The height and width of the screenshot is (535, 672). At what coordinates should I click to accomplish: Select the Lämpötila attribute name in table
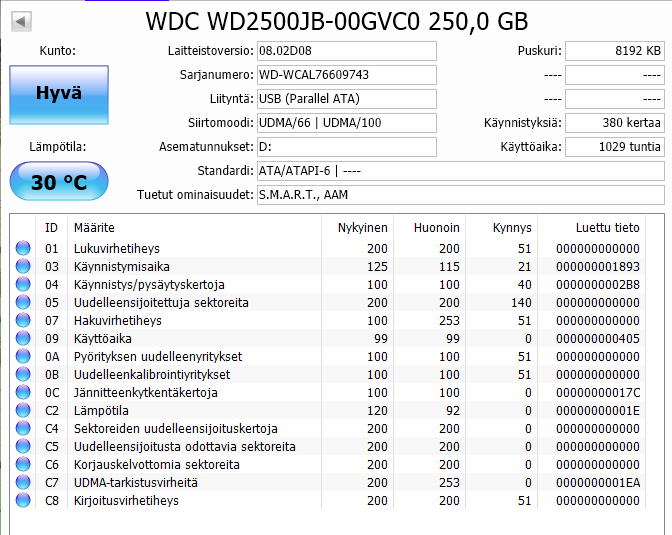101,411
